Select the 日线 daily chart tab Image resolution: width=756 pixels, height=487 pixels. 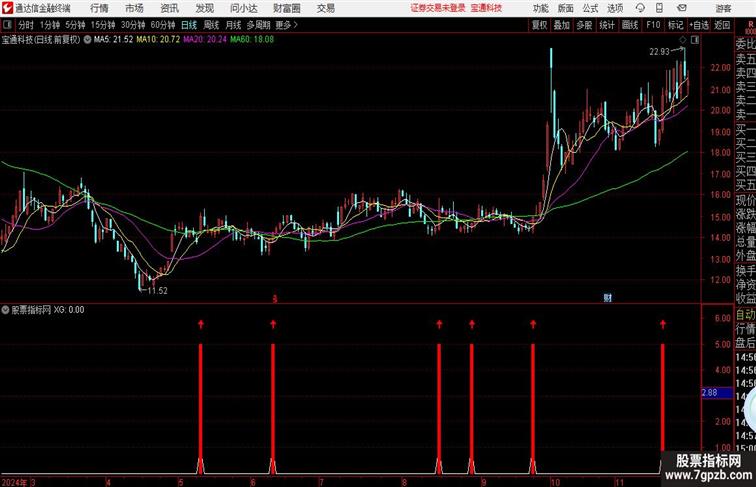(189, 25)
